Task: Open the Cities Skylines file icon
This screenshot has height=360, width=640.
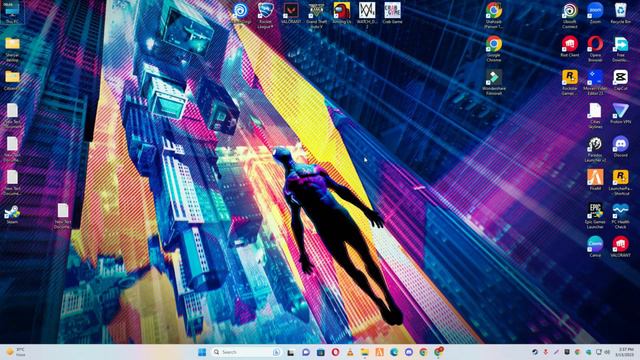Action: [595, 116]
